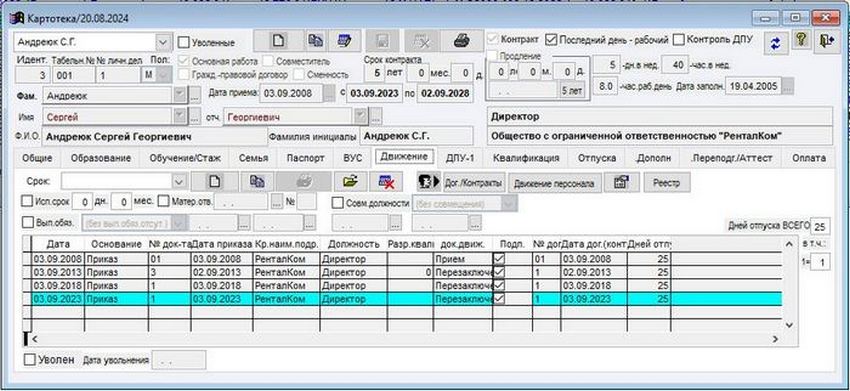This screenshot has height=391, width=850.
Task: Click the Табельн.№ field containing 001
Action: click(73, 75)
